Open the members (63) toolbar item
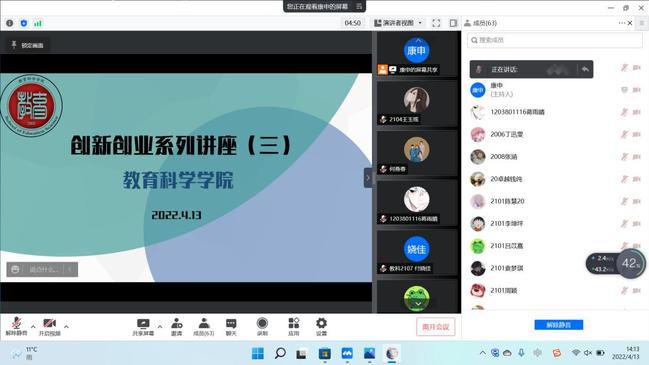The height and width of the screenshot is (365, 649). (x=204, y=326)
